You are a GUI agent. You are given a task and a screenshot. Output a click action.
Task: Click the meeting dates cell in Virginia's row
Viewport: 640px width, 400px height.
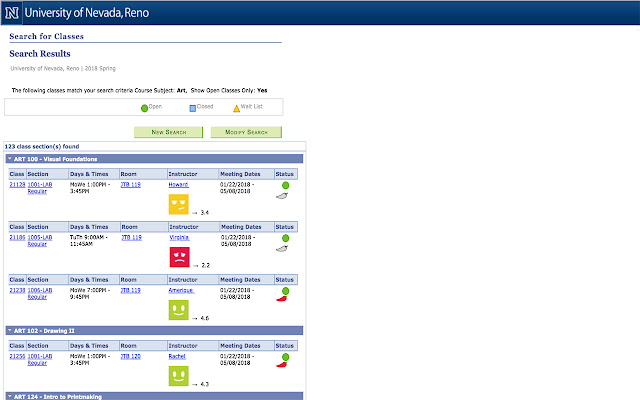[238, 240]
